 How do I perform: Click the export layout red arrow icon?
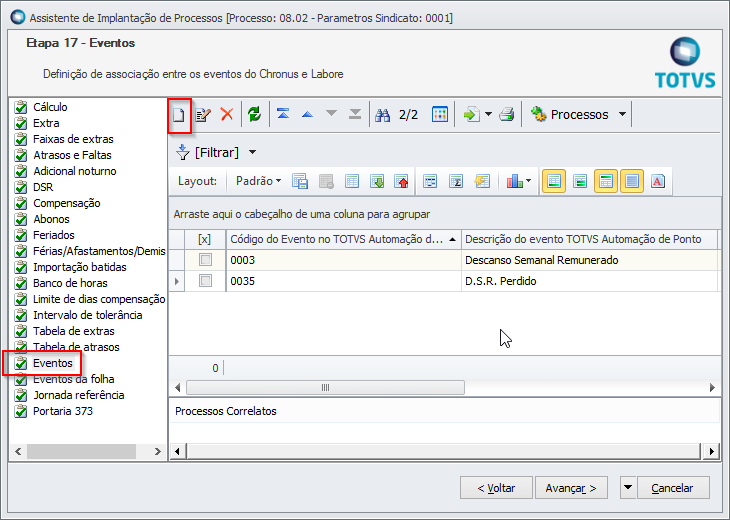(x=401, y=181)
